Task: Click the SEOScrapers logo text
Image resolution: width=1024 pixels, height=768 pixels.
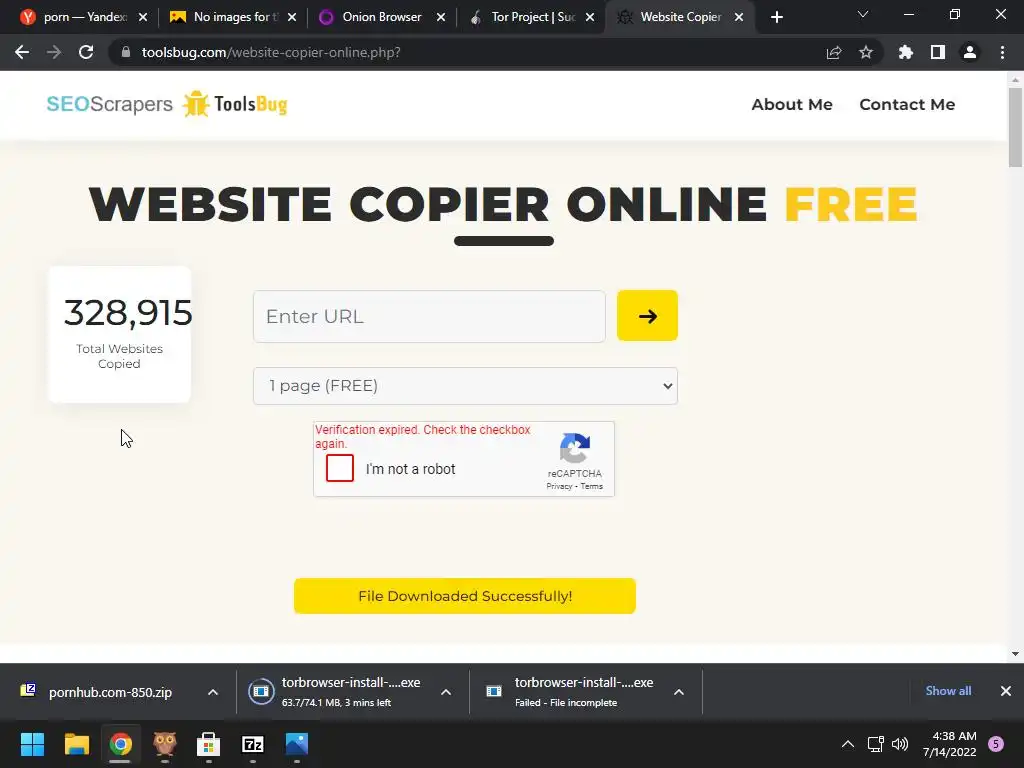Action: point(110,104)
